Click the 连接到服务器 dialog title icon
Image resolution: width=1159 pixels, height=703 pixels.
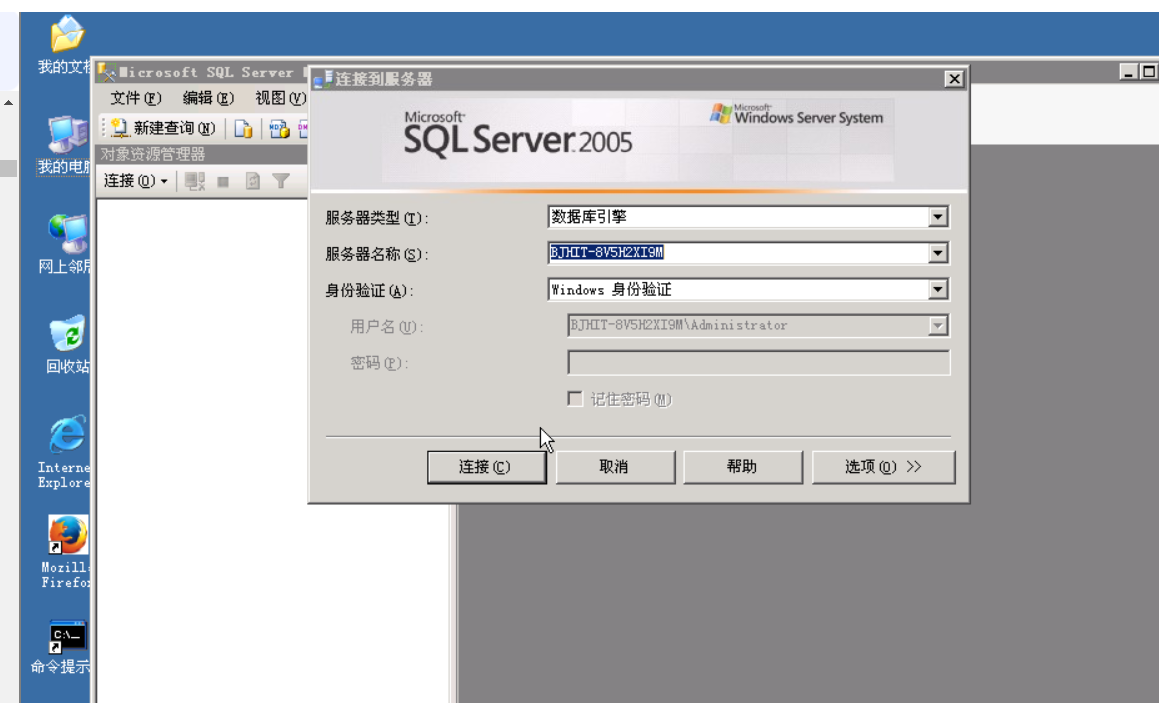[323, 78]
